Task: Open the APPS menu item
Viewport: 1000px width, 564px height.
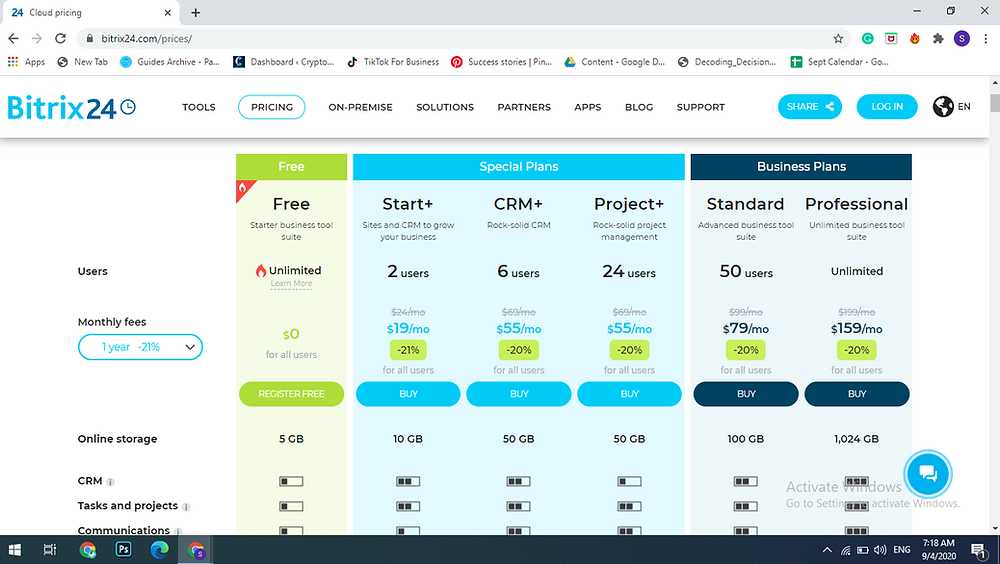Action: click(587, 107)
